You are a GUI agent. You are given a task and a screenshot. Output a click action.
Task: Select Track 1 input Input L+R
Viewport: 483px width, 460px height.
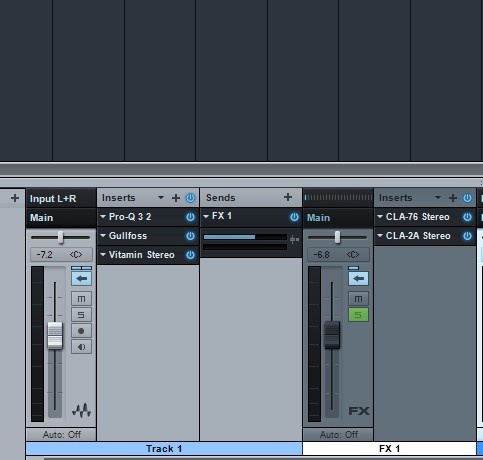[61, 199]
